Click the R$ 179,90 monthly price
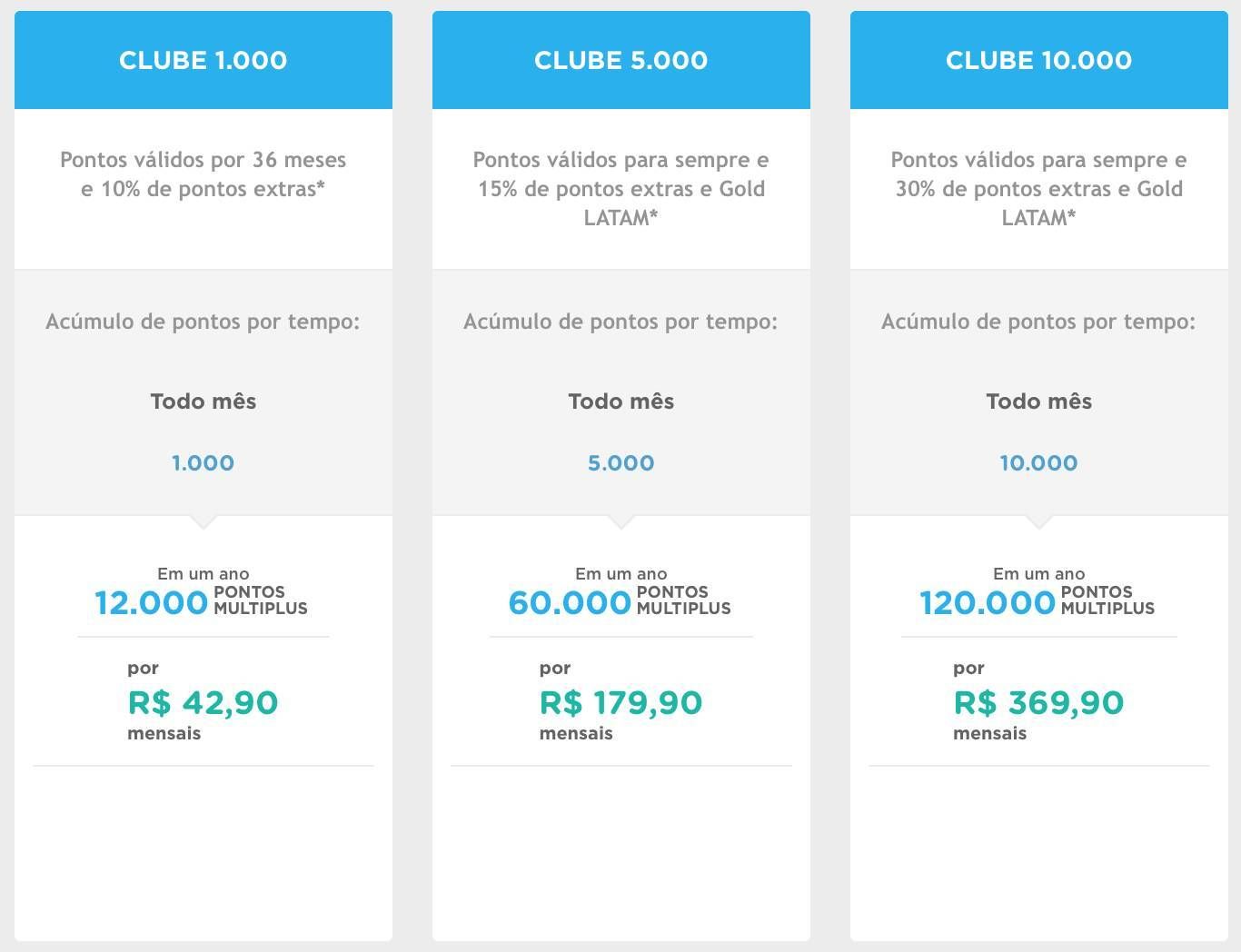 (621, 702)
